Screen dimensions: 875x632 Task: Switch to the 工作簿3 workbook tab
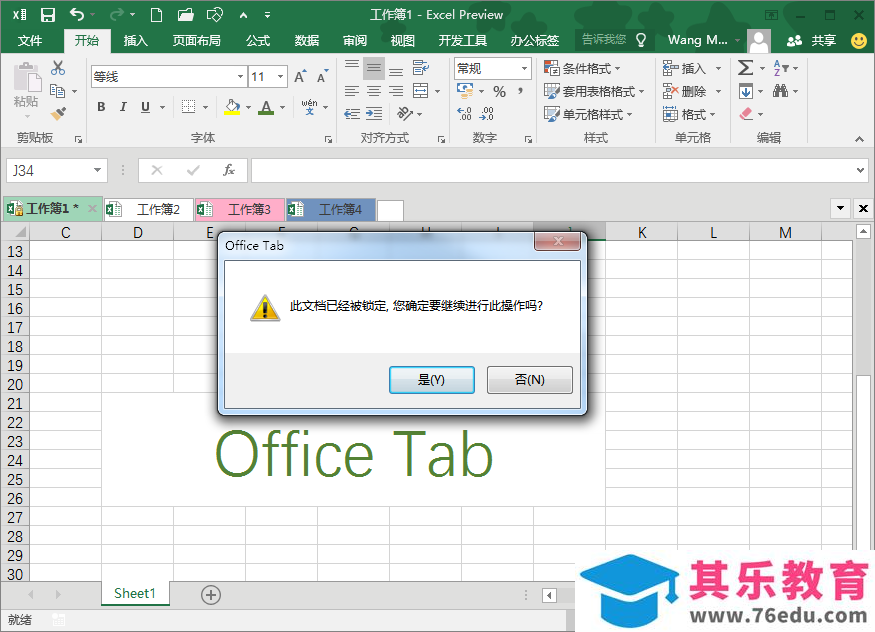tap(240, 209)
